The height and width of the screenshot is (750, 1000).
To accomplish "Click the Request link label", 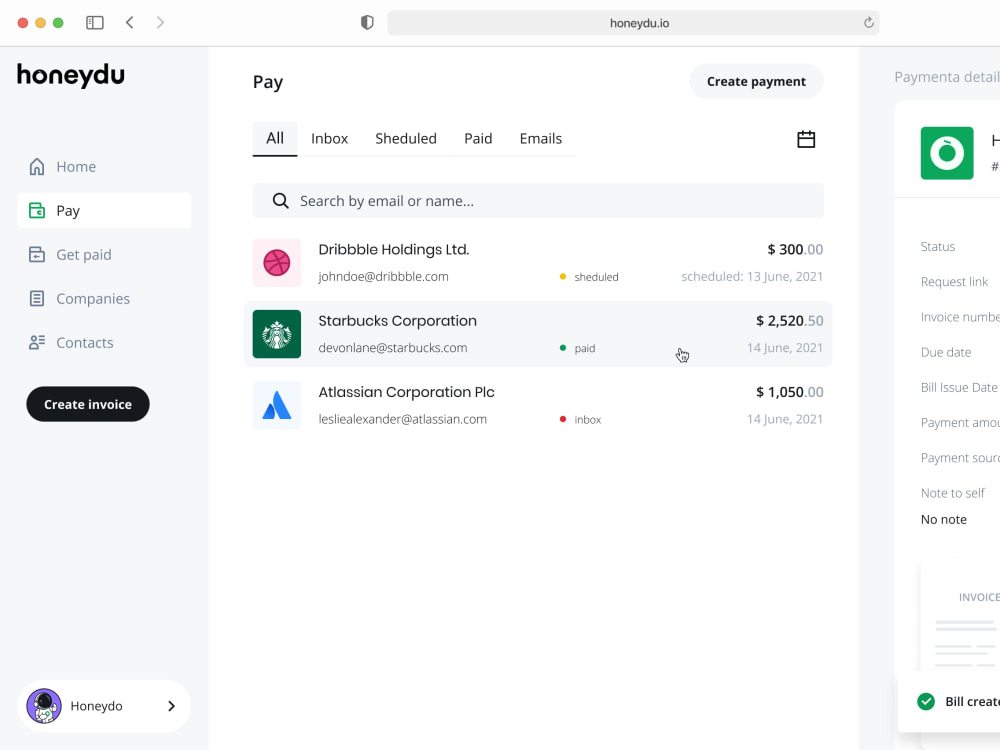I will (954, 282).
